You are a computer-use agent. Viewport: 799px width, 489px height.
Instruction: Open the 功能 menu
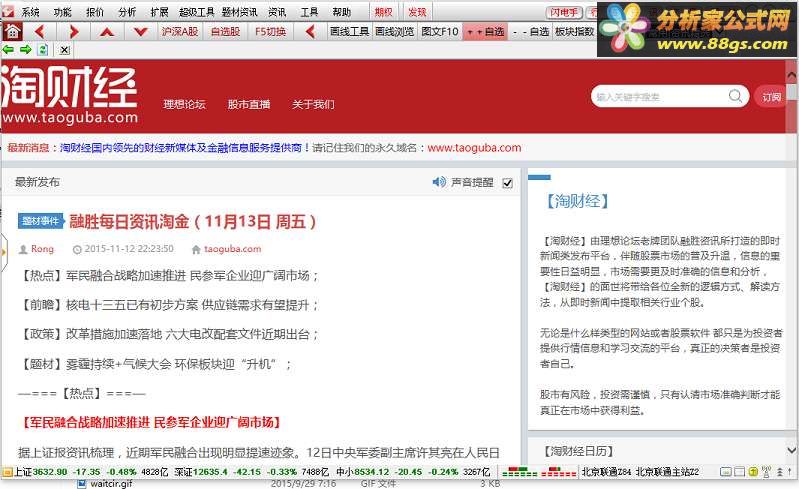tap(63, 12)
